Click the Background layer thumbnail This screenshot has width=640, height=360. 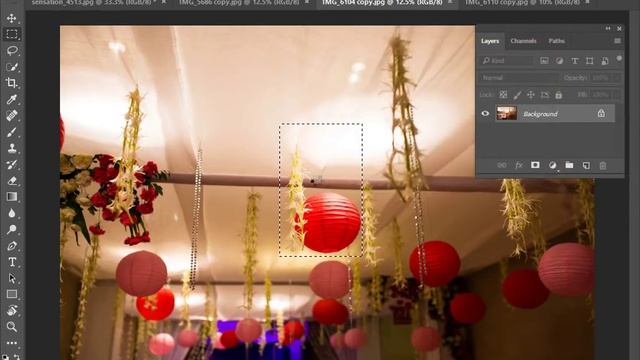pos(507,113)
